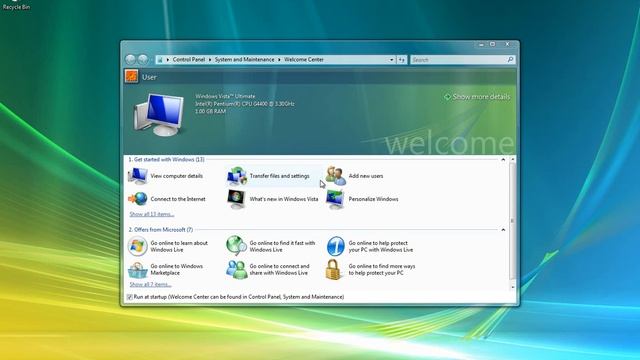This screenshot has width=640, height=360.
Task: Click Show more details link
Action: tap(477, 97)
